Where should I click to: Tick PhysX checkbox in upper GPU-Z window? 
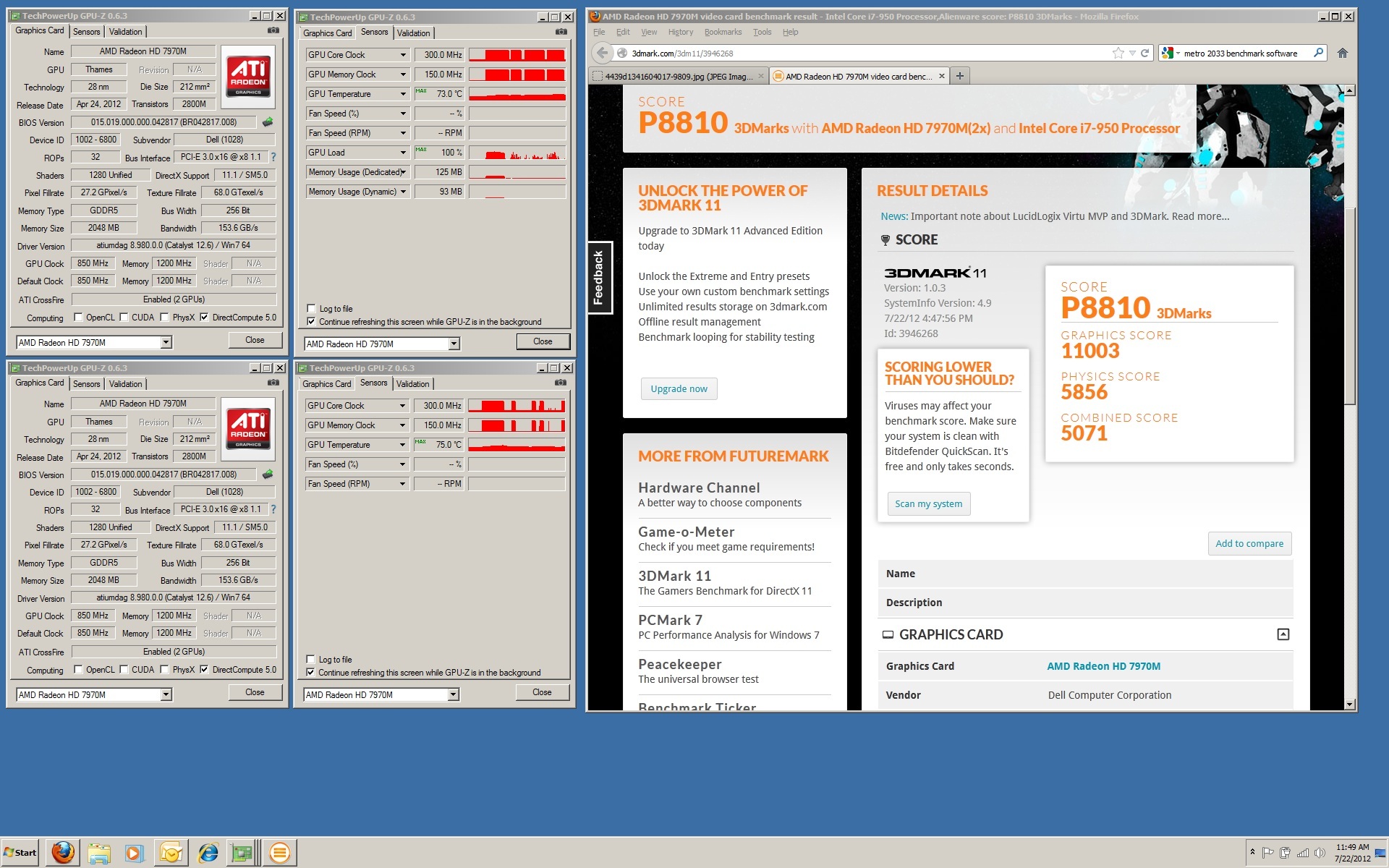point(165,317)
